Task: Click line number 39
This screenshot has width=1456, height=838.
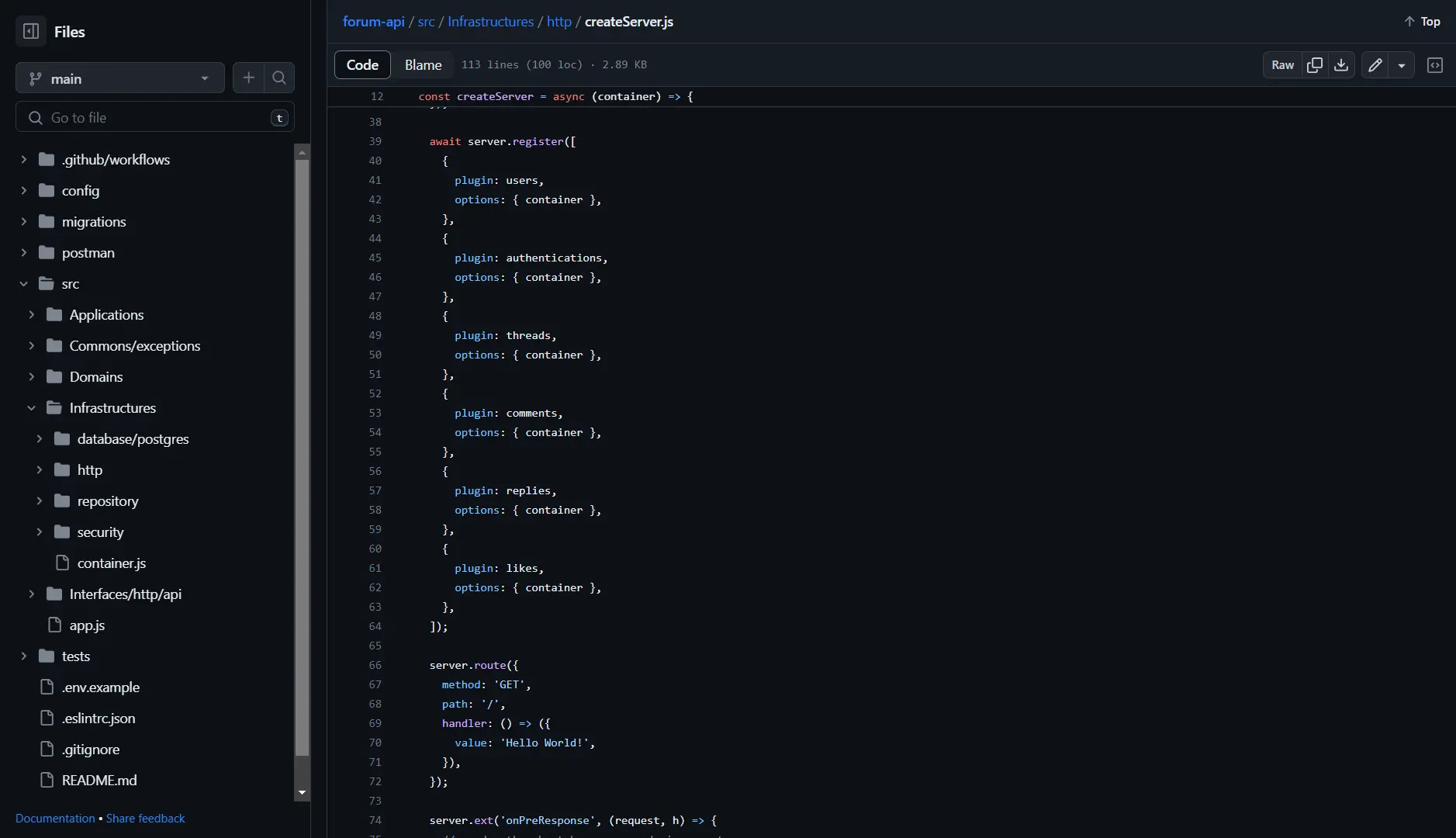Action: tap(375, 141)
